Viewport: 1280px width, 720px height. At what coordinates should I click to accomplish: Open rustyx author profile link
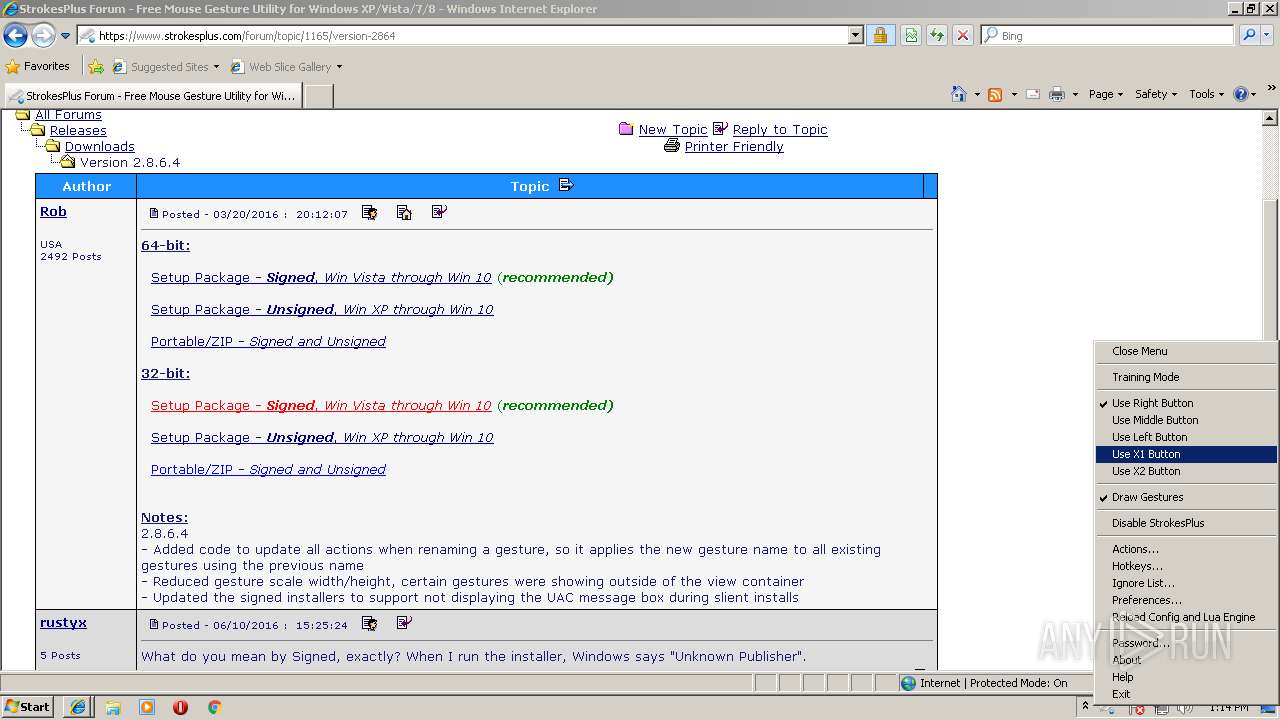[63, 622]
